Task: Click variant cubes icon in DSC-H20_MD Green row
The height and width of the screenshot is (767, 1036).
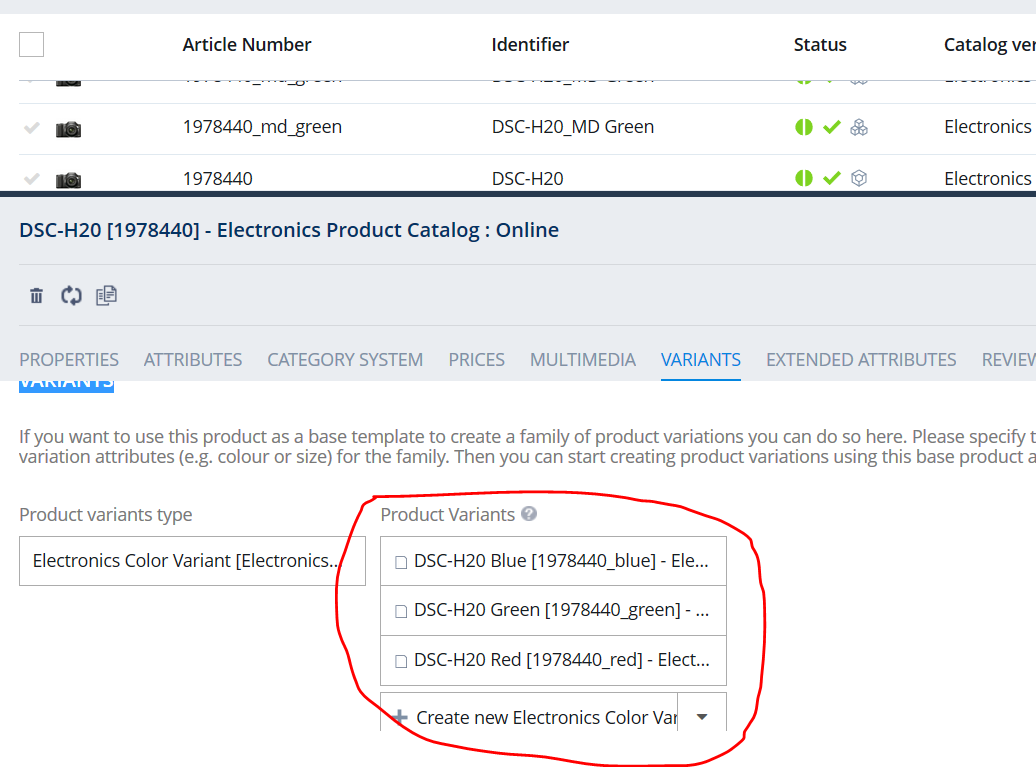Action: click(x=859, y=127)
